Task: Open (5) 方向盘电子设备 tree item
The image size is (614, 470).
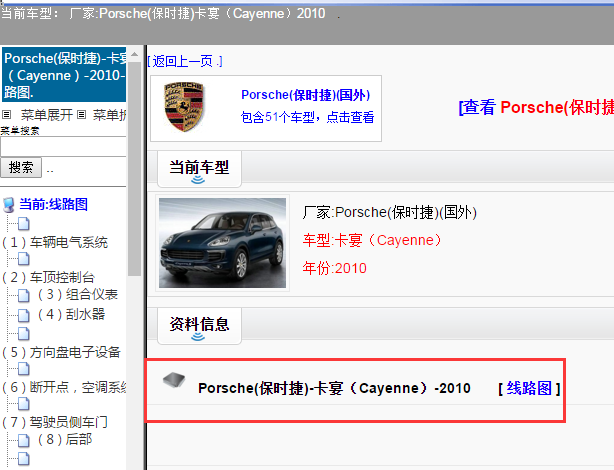Action: click(x=61, y=352)
